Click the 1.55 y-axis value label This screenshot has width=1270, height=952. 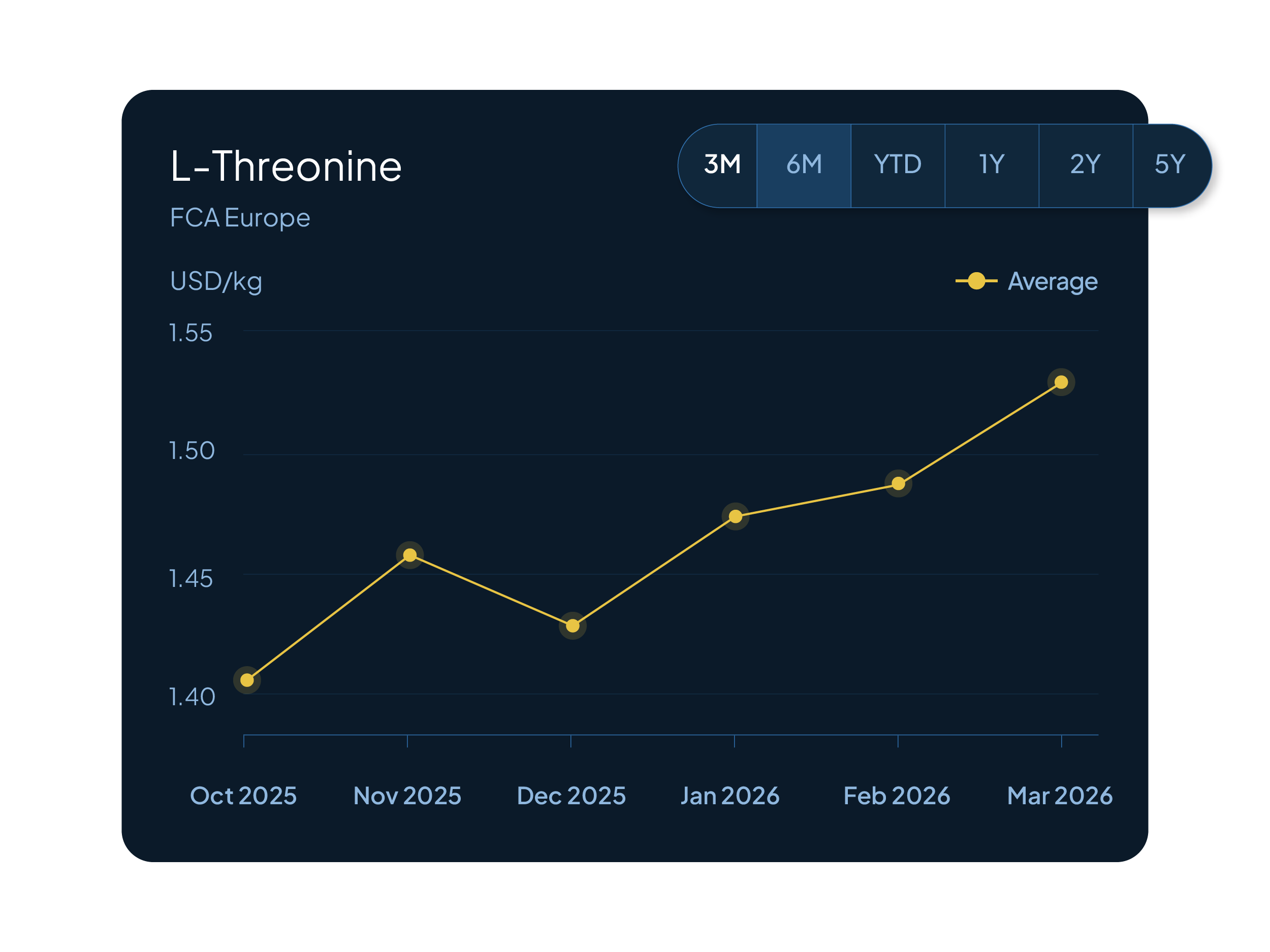[190, 334]
